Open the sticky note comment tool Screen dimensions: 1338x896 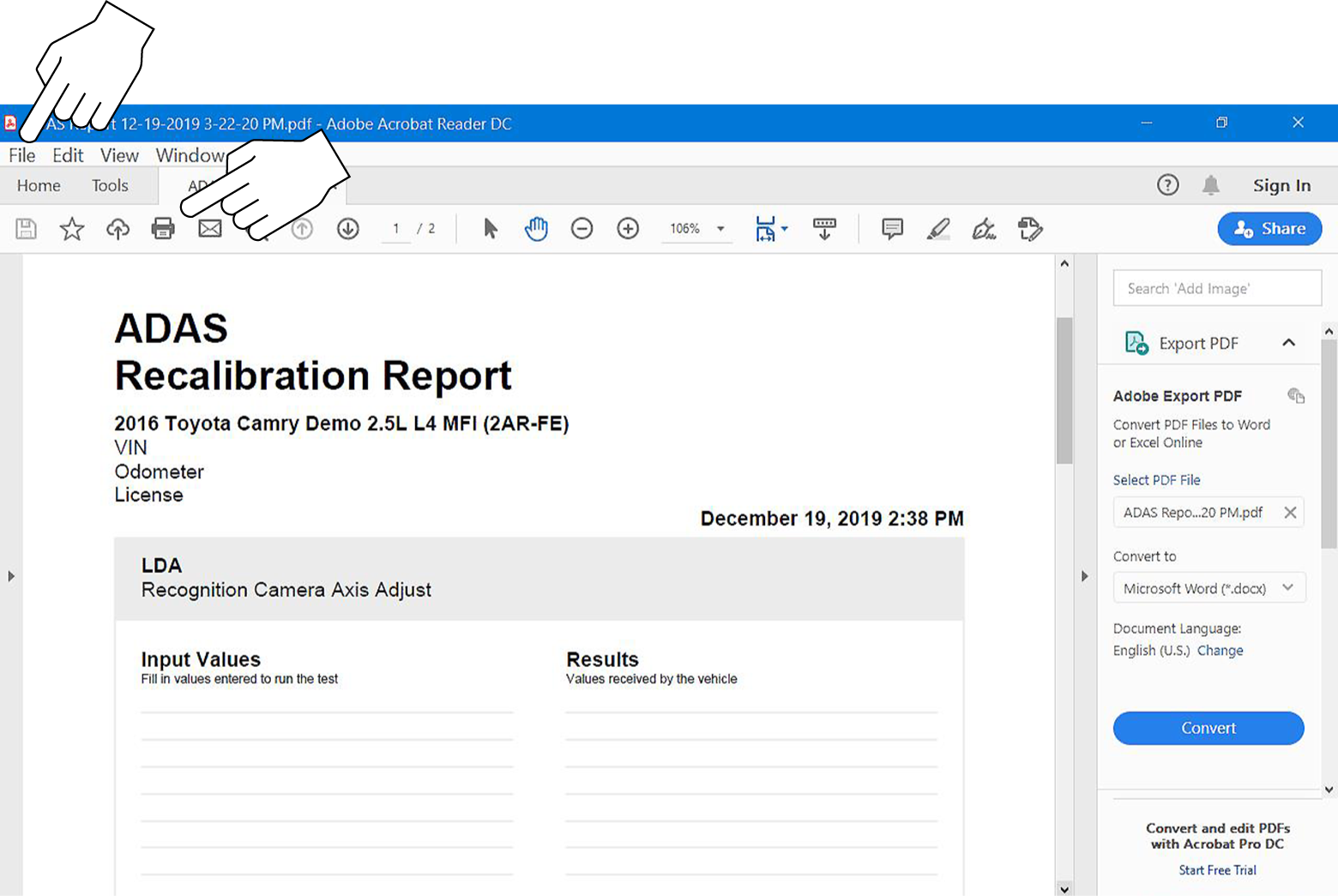coord(891,228)
